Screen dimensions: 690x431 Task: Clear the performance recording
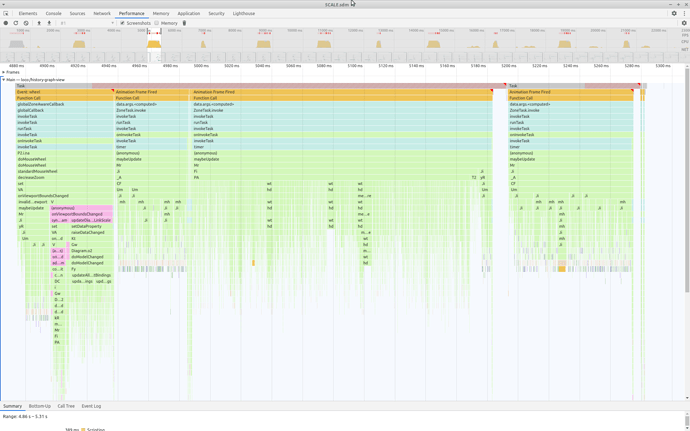(x=26, y=23)
